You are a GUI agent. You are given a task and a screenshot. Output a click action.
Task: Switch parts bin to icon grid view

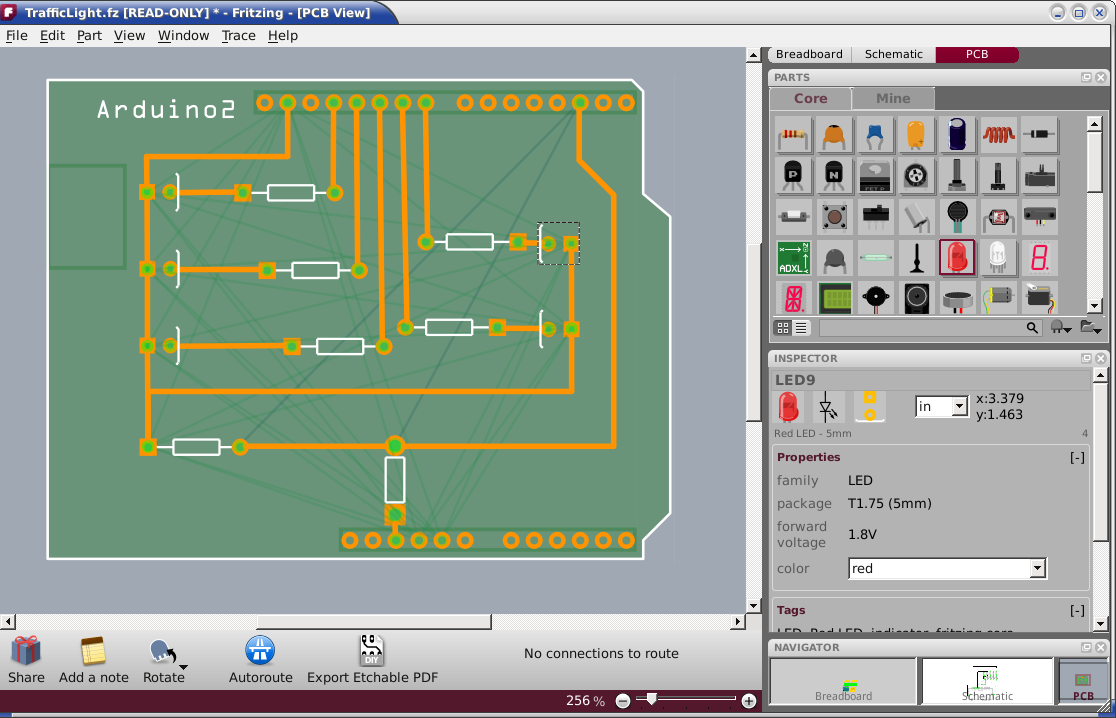(x=783, y=327)
